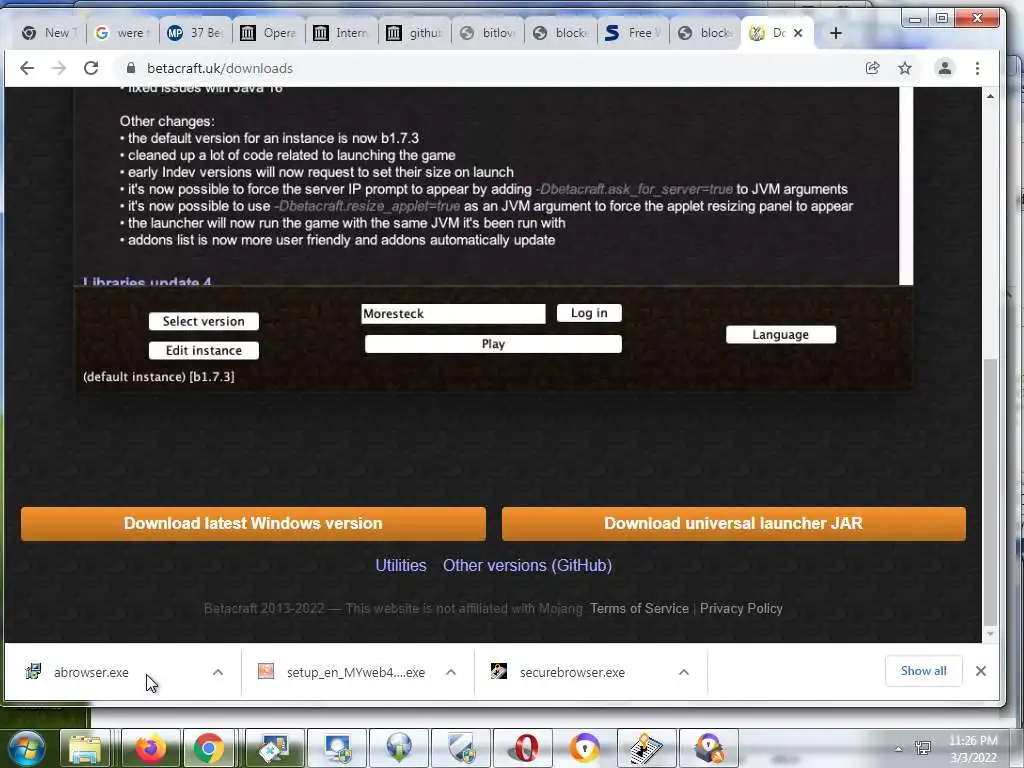Reload the betacraft.uk page

pos(91,68)
